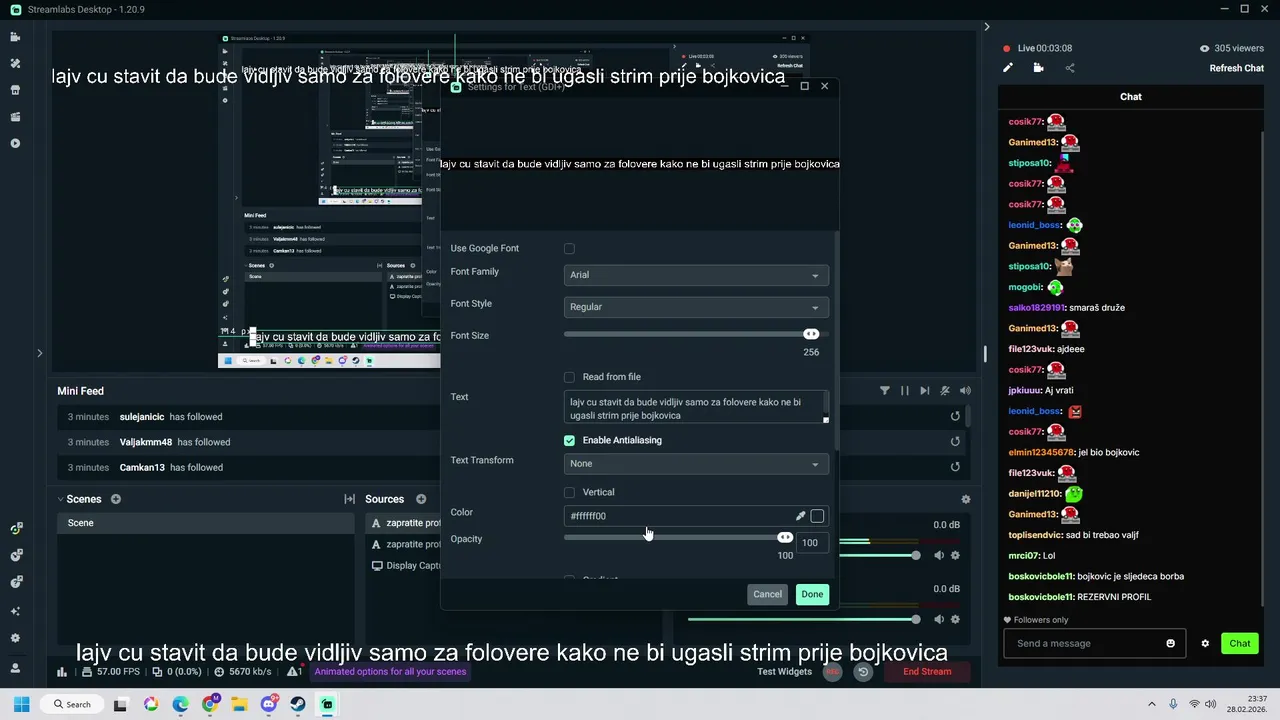This screenshot has width=1280, height=720.
Task: Collapse the chat panel with top arrow
Action: 986,27
